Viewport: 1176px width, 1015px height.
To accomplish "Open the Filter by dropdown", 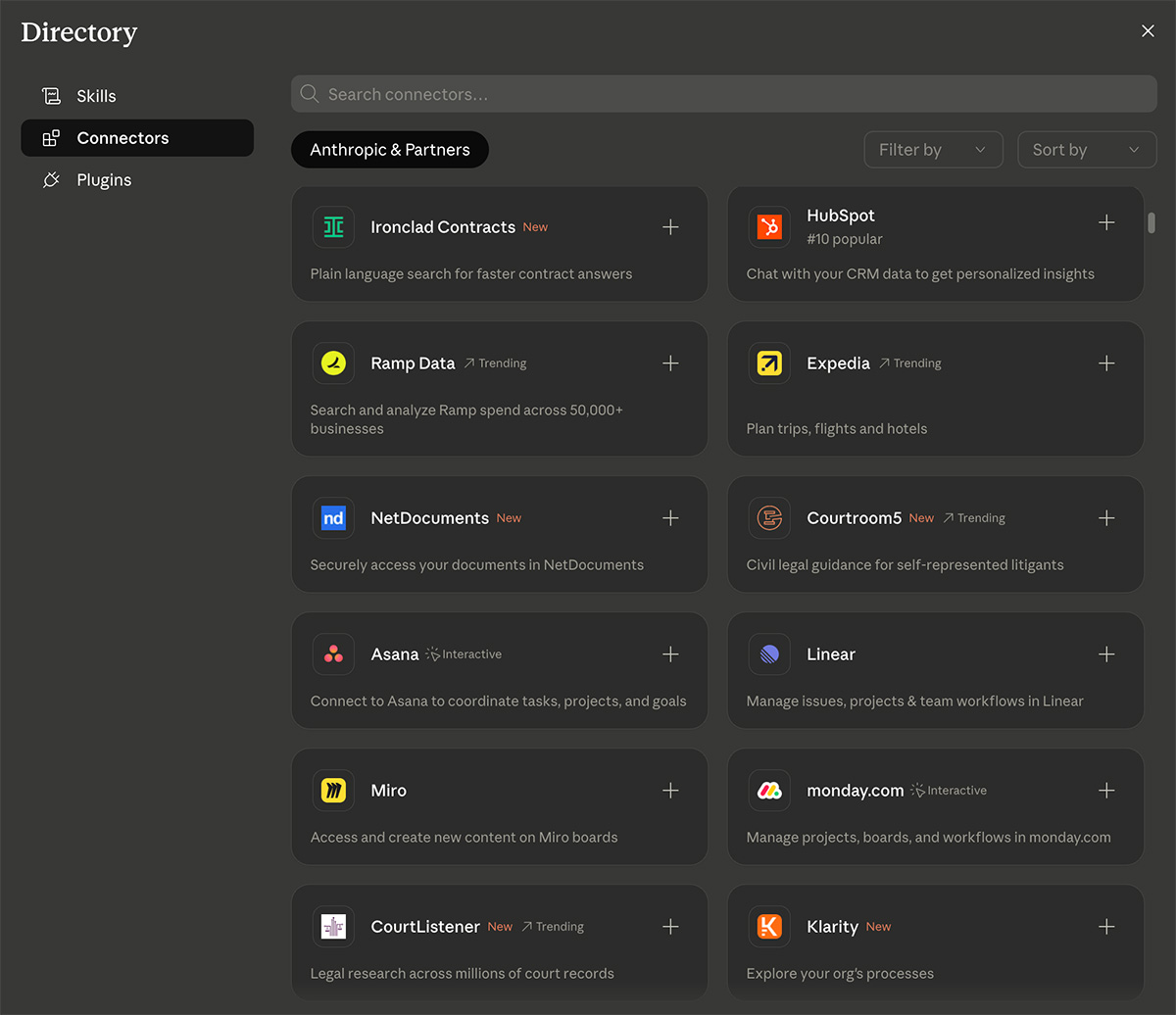I will click(933, 150).
